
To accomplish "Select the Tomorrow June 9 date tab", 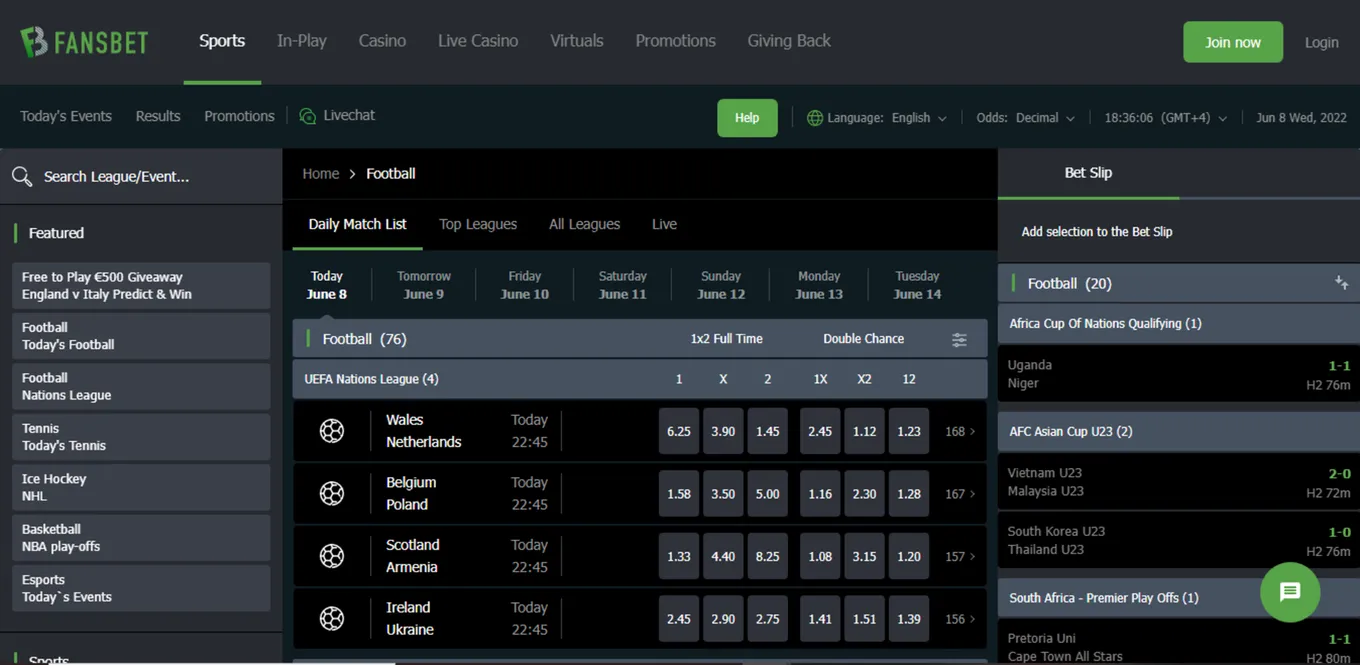I will click(424, 285).
